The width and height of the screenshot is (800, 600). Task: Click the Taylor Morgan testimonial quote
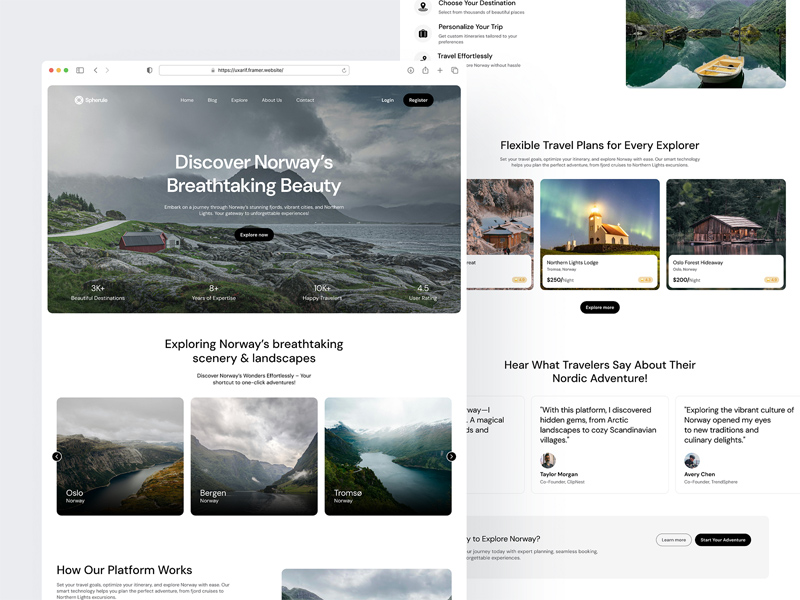coord(598,424)
